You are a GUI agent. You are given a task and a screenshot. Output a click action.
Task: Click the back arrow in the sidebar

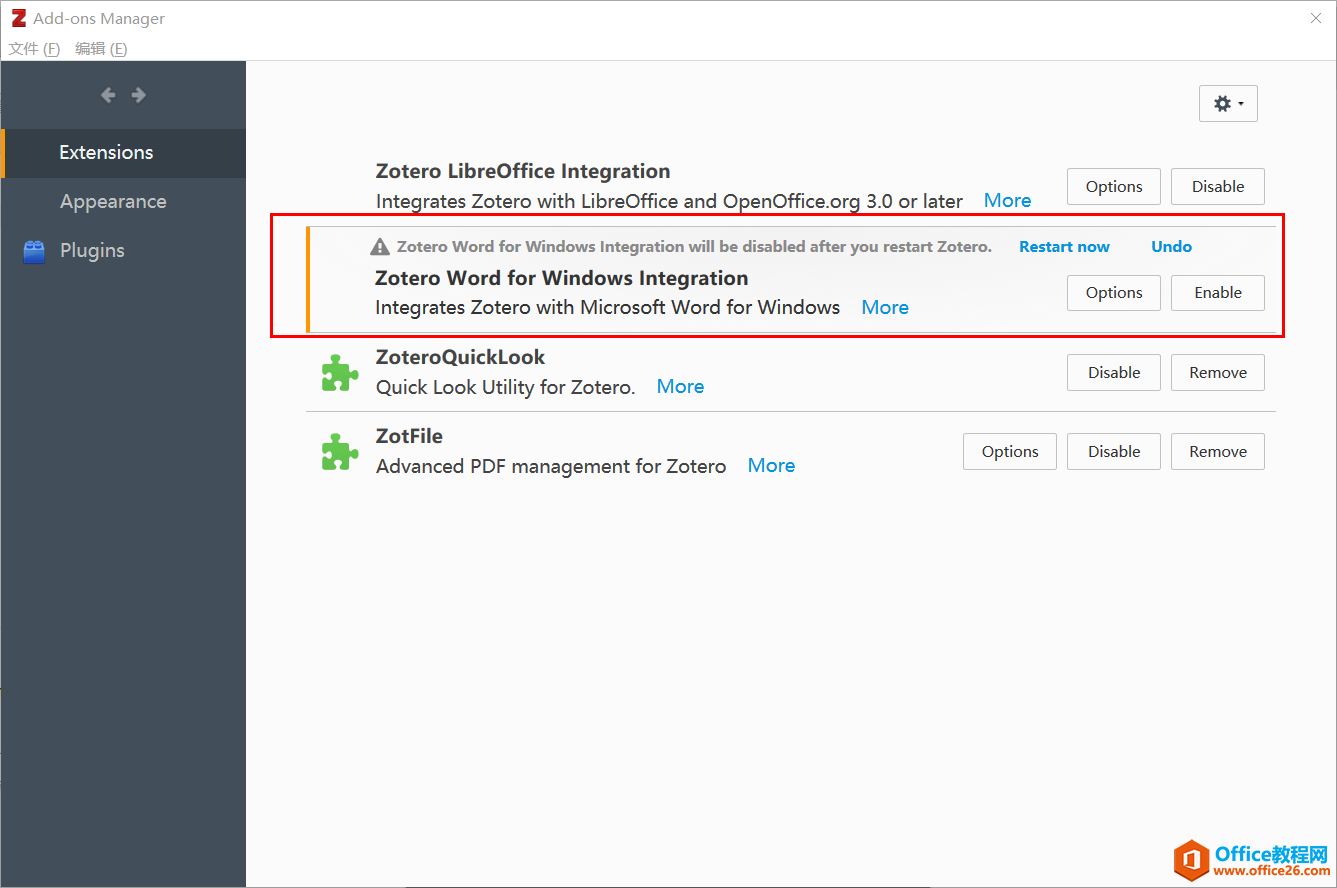(x=108, y=95)
